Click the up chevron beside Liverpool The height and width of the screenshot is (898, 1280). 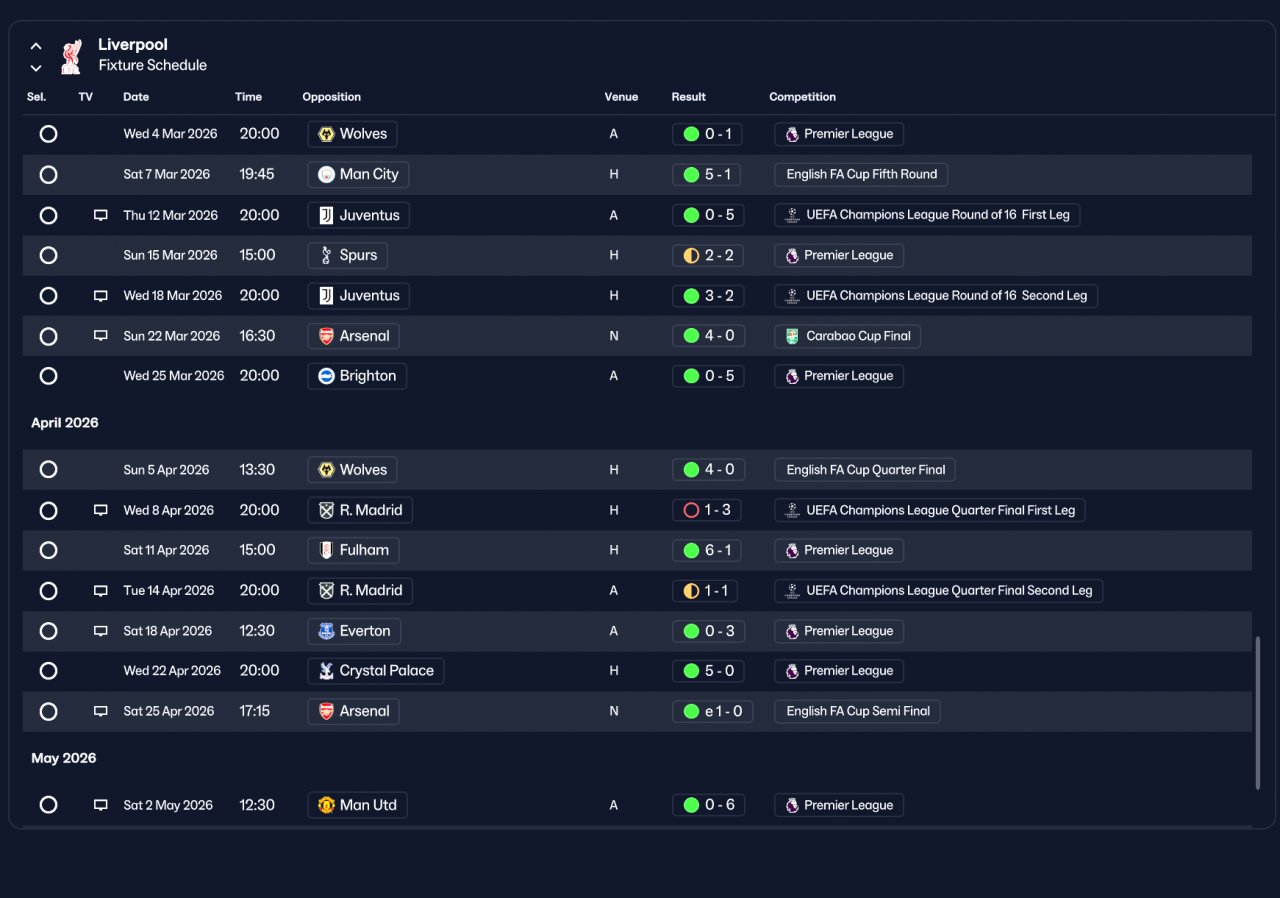36,46
